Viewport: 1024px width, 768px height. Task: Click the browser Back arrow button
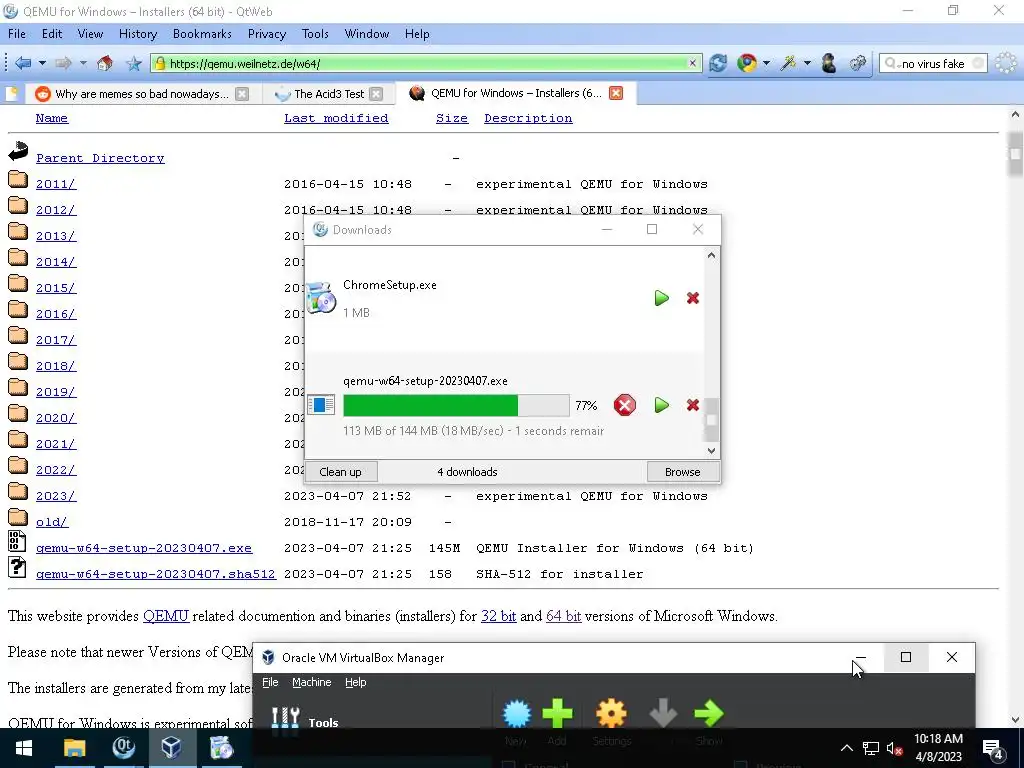[x=23, y=63]
